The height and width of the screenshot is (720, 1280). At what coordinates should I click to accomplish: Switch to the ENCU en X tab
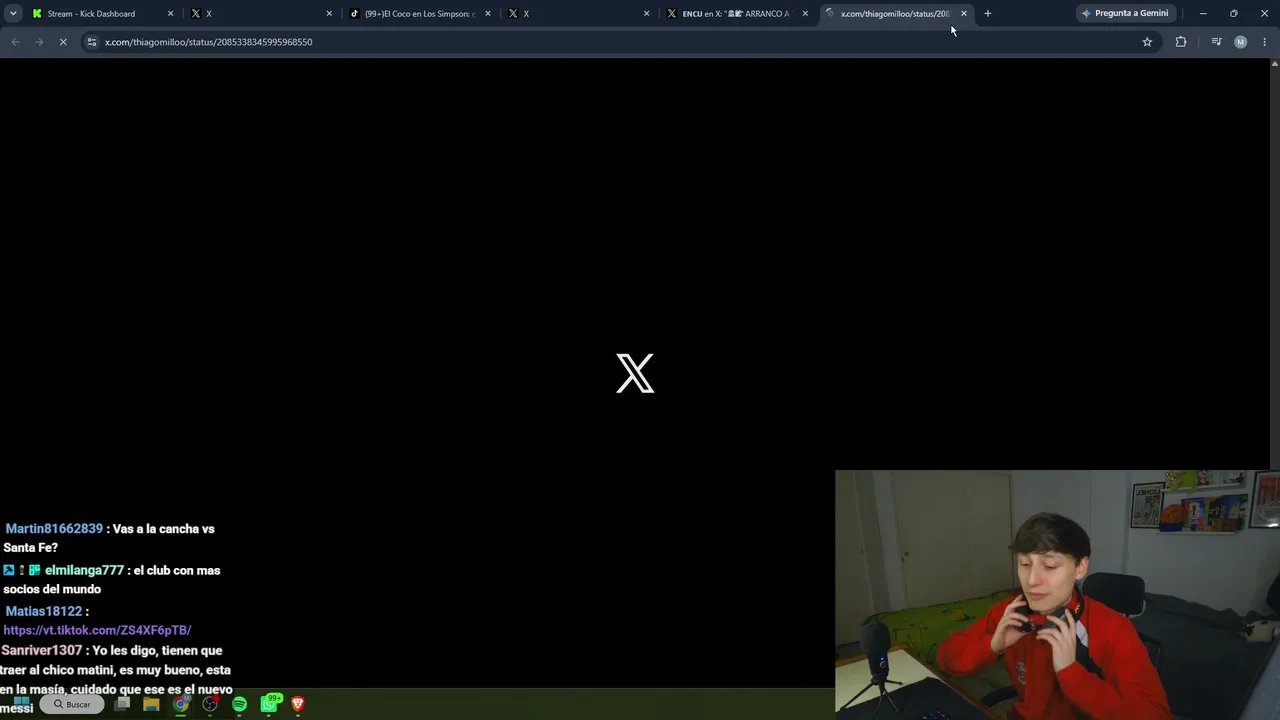(738, 14)
